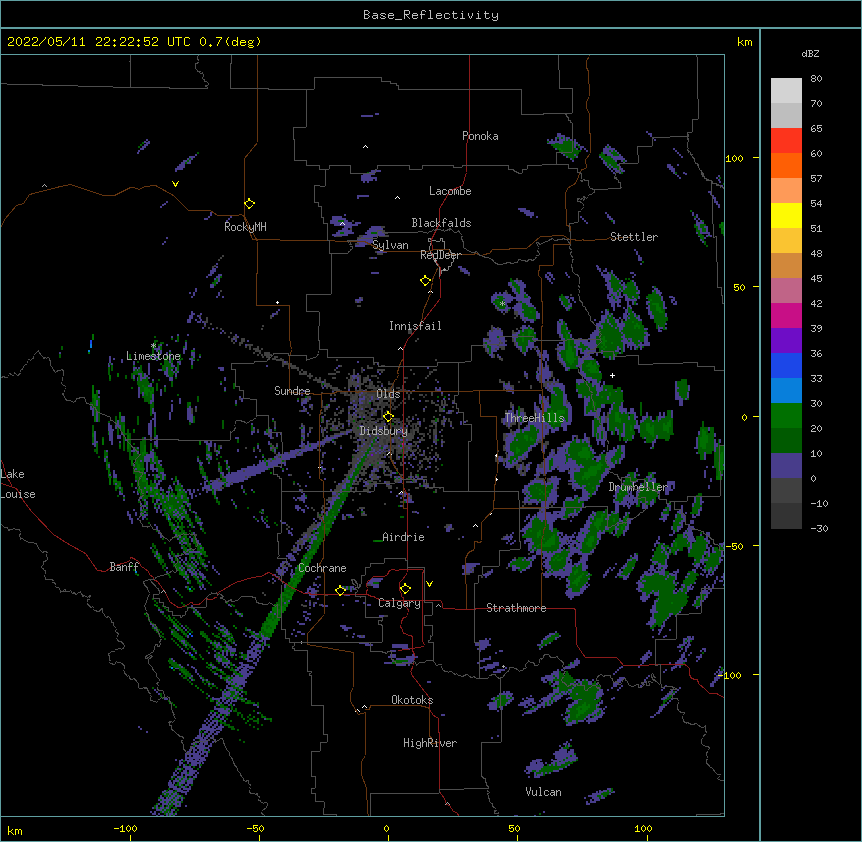
Task: Click the yellow marker near RockyMH
Action: (249, 203)
